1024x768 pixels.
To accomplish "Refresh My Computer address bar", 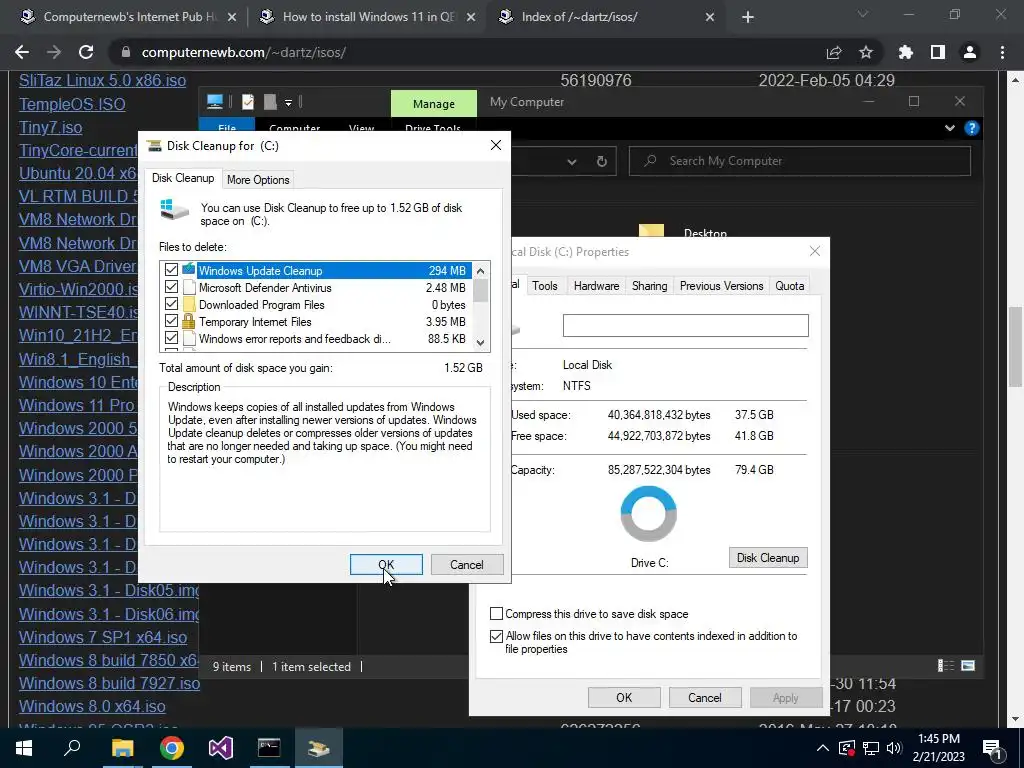I will click(601, 161).
